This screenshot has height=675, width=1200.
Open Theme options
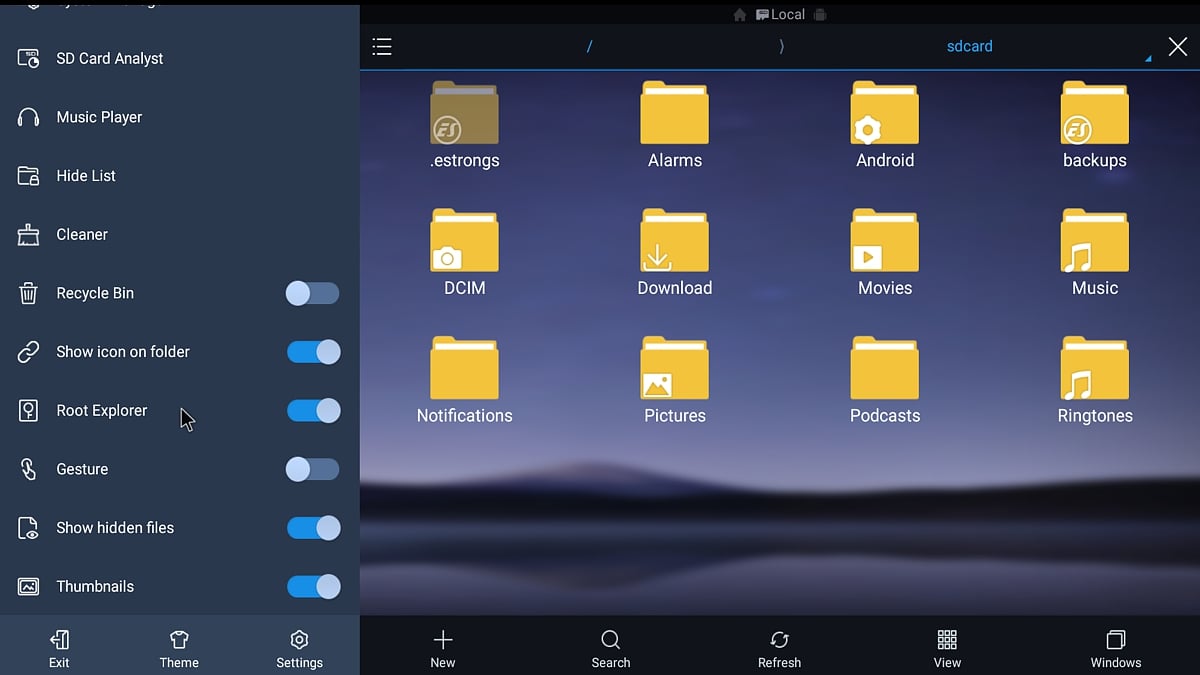tap(179, 648)
